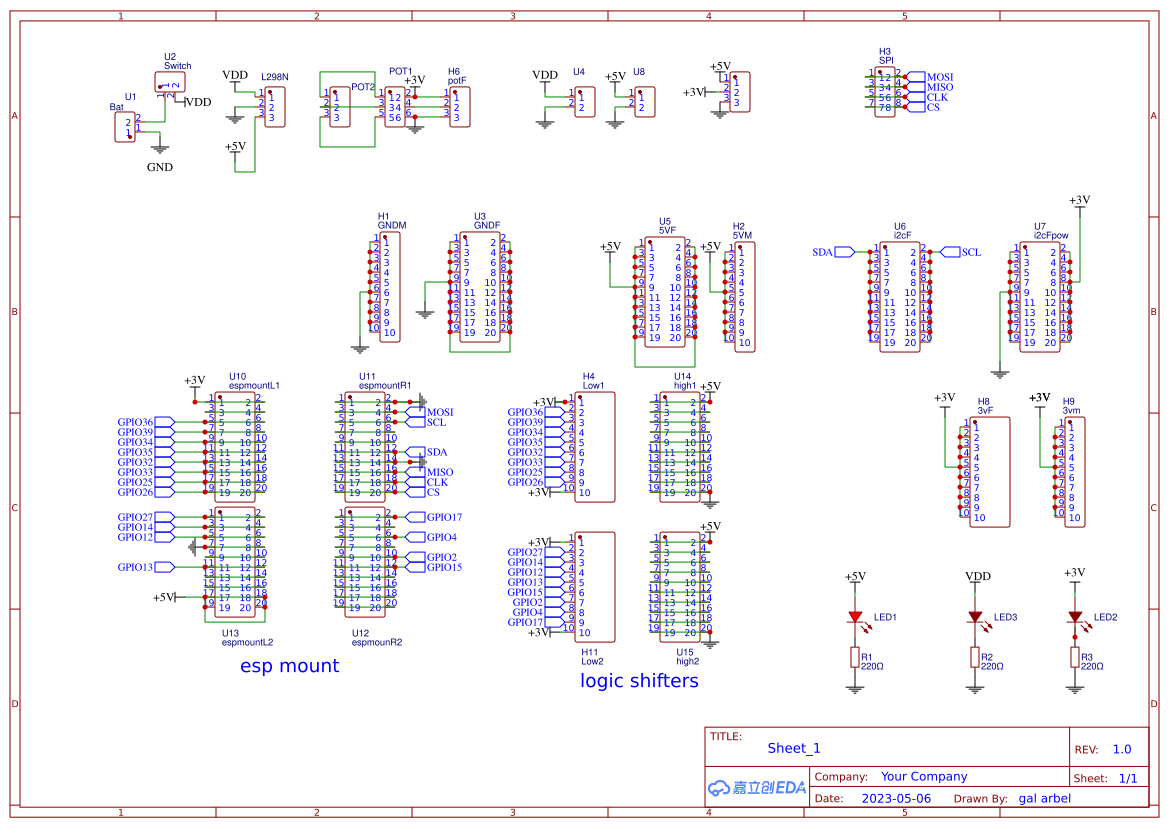Click the +5V power flag above LED1

tap(853, 576)
